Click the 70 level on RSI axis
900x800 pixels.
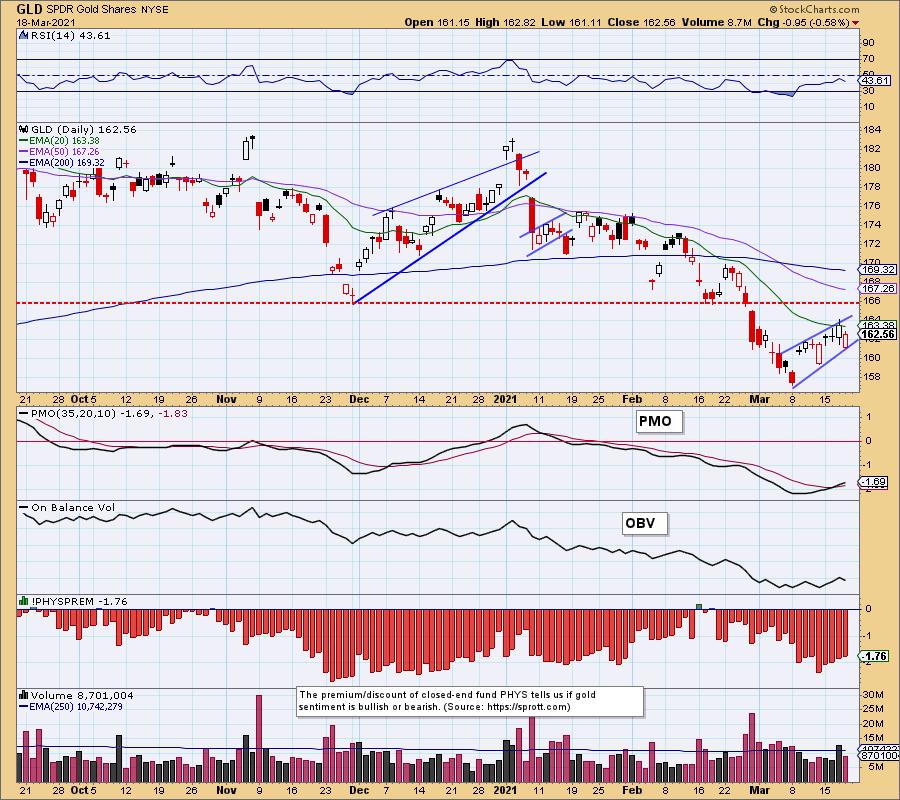[x=868, y=59]
